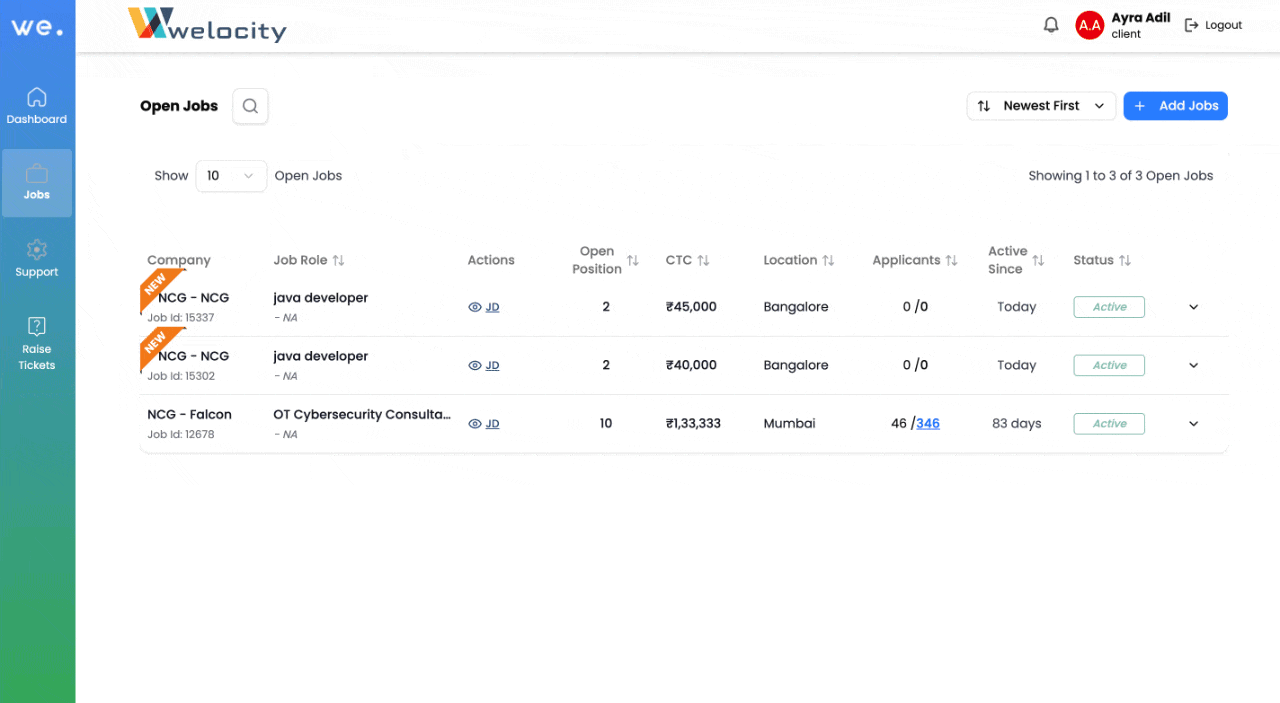1280x703 pixels.
Task: Open Support in the sidebar
Action: click(37, 258)
